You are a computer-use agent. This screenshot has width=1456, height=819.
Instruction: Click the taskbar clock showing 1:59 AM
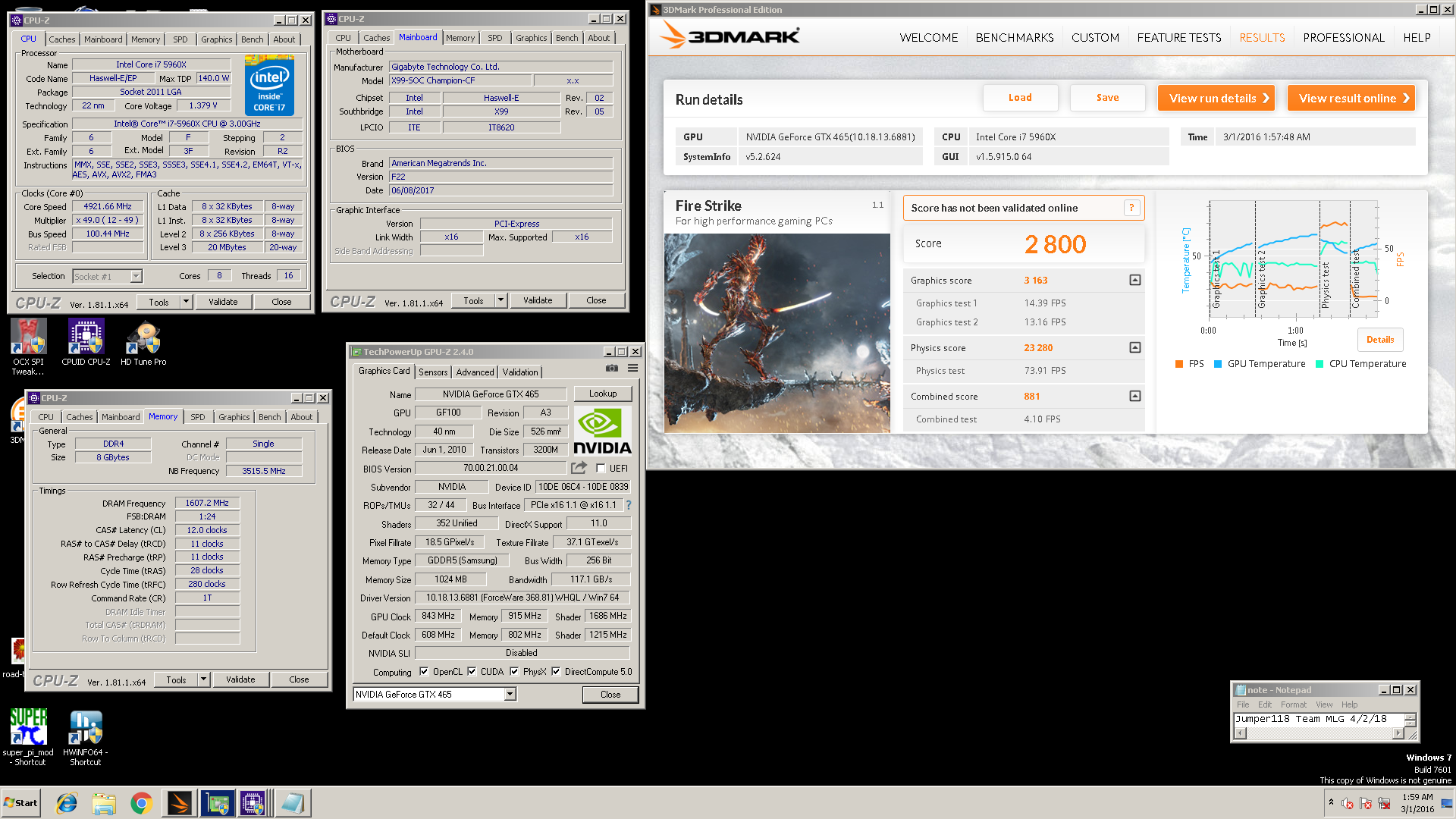(x=1417, y=803)
